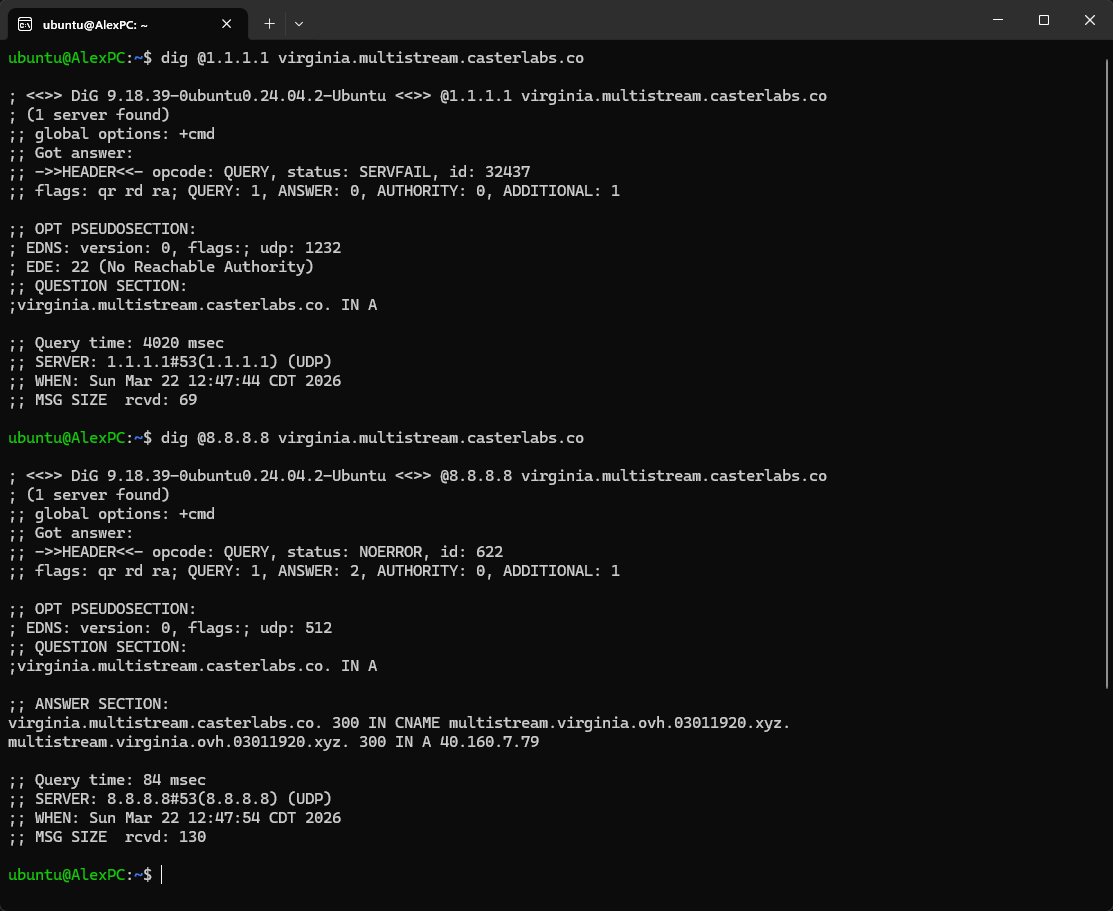Click 'SERVER: 1.1.1.1#53(1.1.1.1) (UDP)' line

[x=170, y=362]
